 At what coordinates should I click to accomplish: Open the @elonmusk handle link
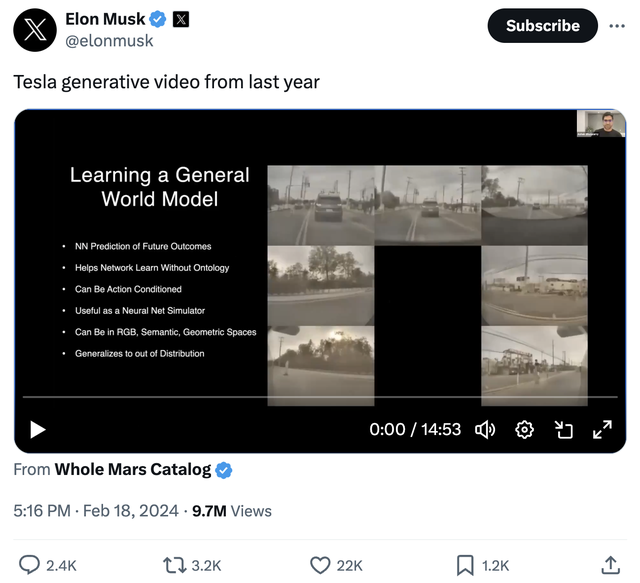109,41
